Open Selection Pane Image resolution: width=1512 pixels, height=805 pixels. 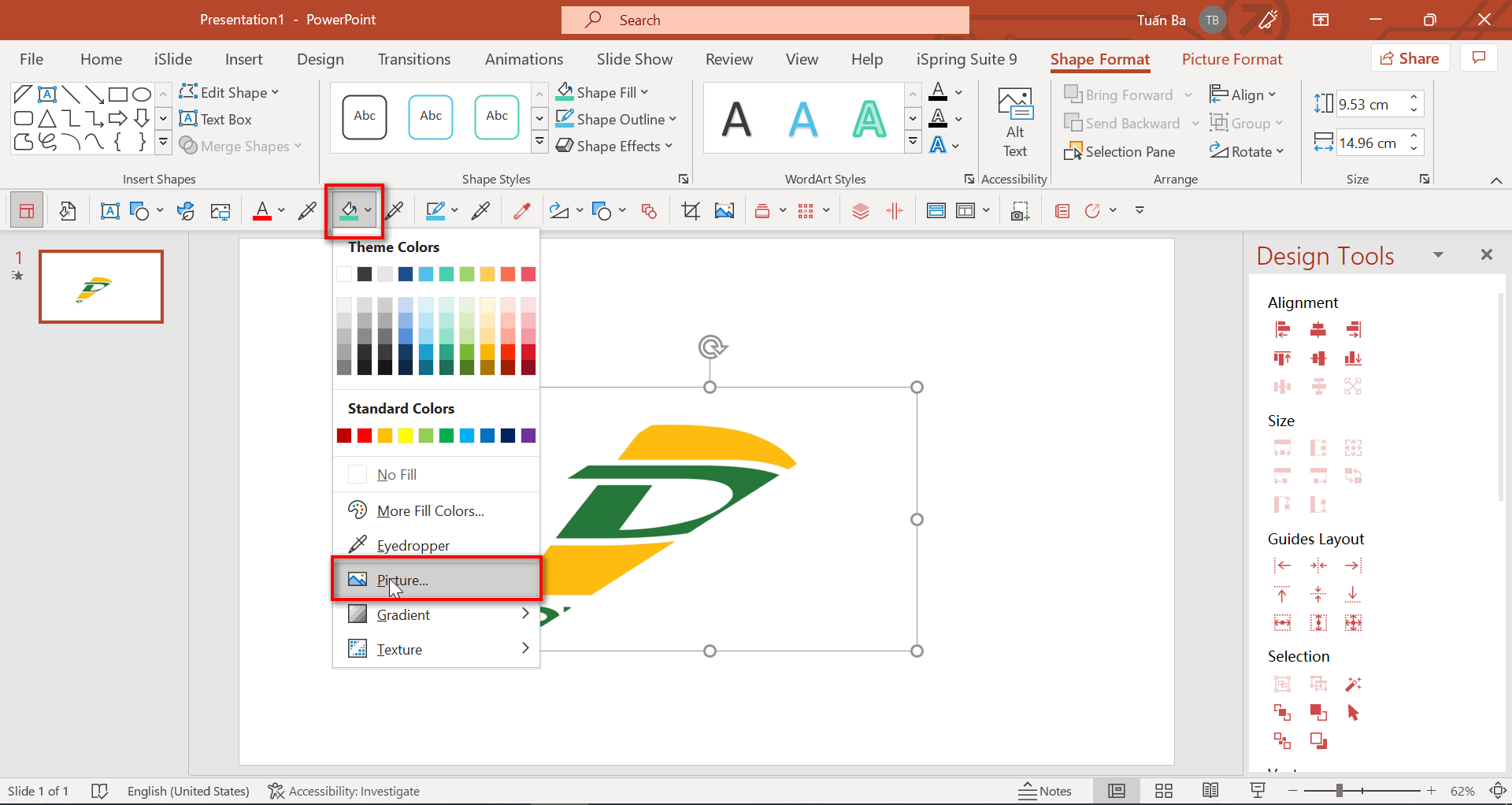click(1119, 151)
